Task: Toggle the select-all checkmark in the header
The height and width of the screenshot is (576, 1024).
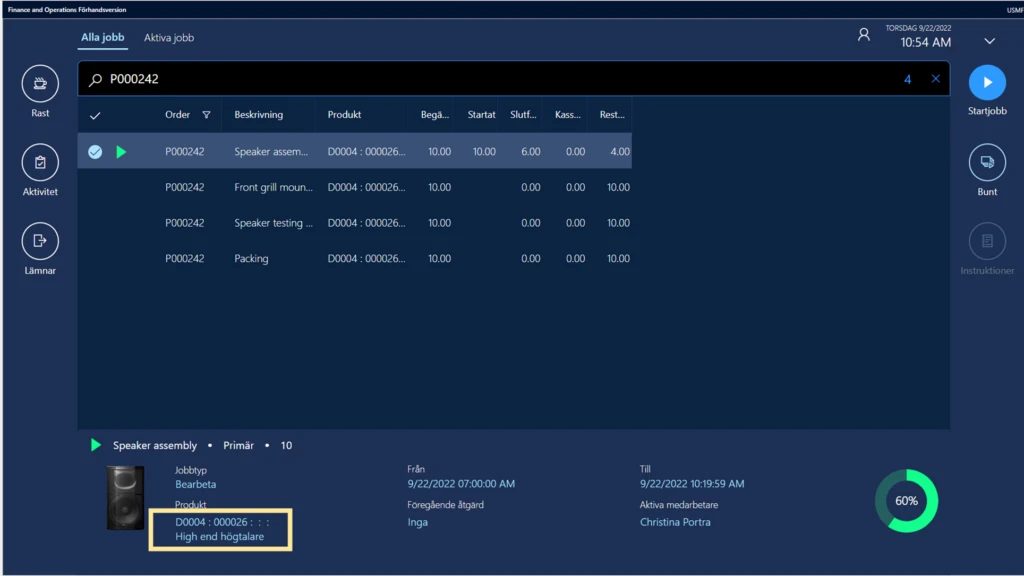Action: pos(95,114)
